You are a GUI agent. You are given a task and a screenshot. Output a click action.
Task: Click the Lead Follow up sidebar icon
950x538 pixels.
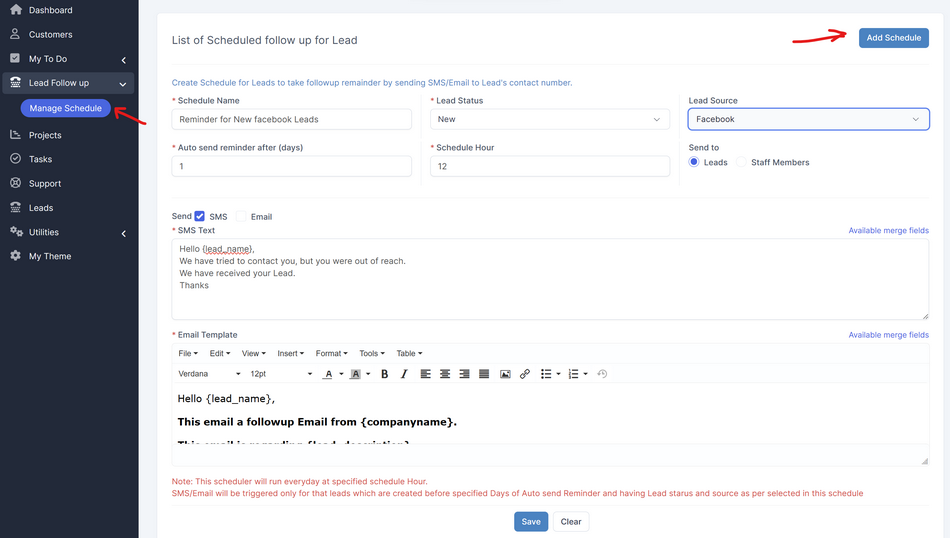point(16,82)
